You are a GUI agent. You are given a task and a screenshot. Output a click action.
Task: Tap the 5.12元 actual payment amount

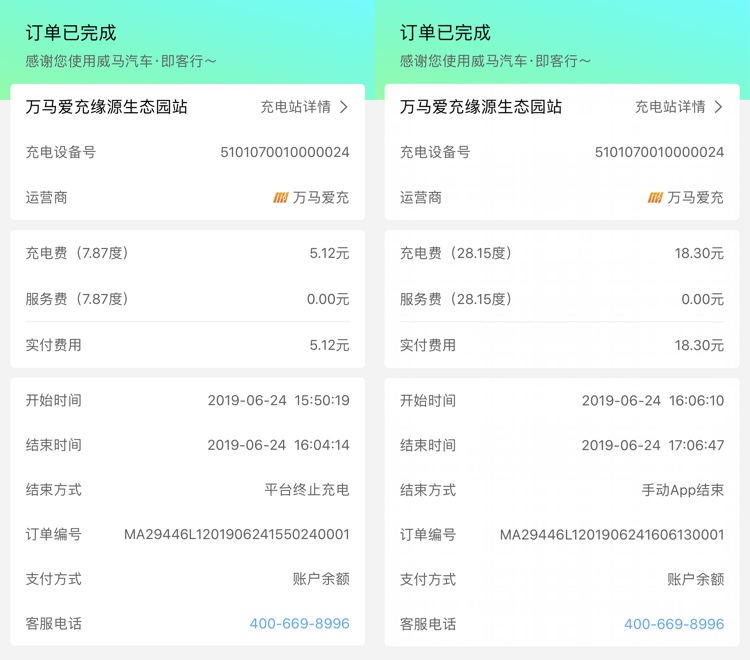[330, 345]
